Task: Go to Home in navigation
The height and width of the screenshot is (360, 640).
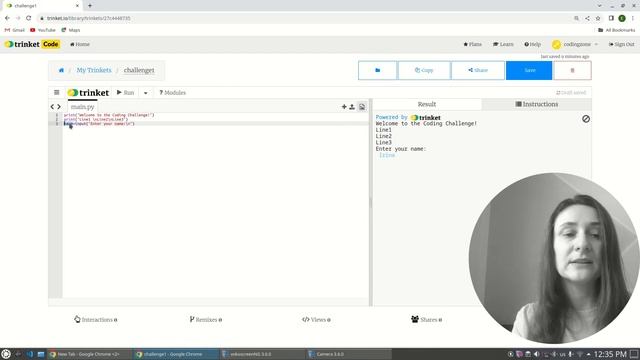Action: coord(80,44)
